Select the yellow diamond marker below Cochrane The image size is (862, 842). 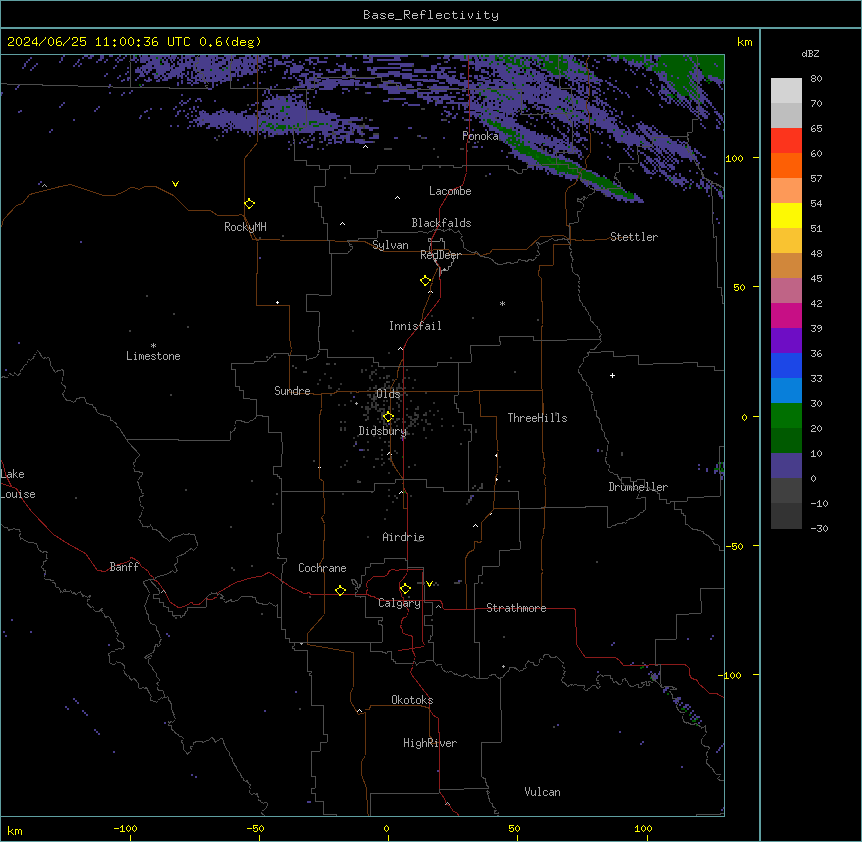point(340,590)
